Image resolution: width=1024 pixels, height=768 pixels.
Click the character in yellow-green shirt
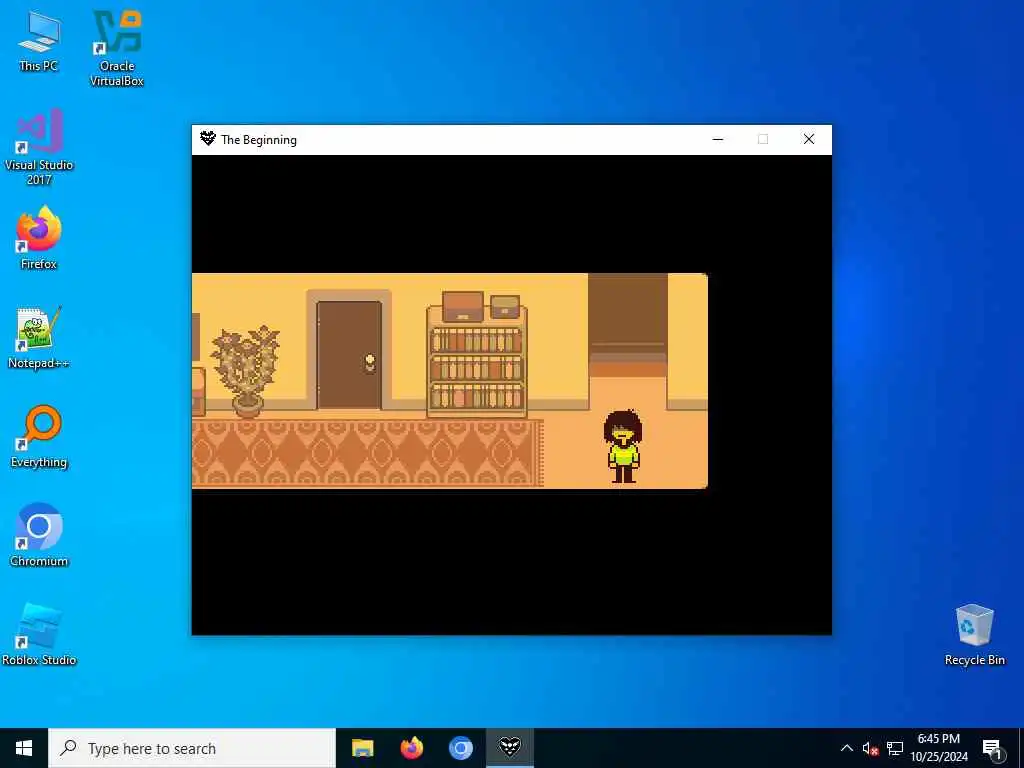point(624,447)
